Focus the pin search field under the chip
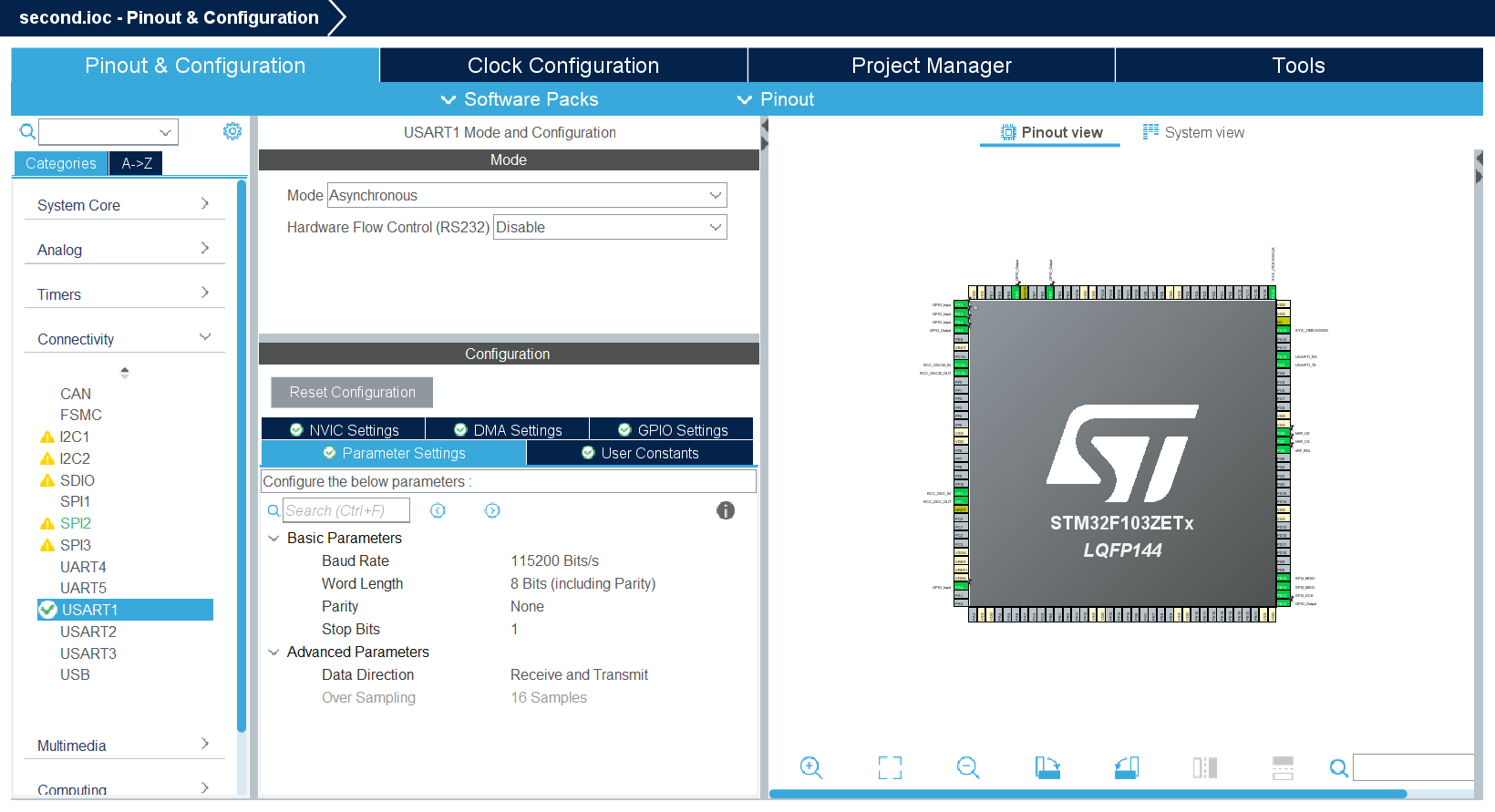 point(1413,767)
